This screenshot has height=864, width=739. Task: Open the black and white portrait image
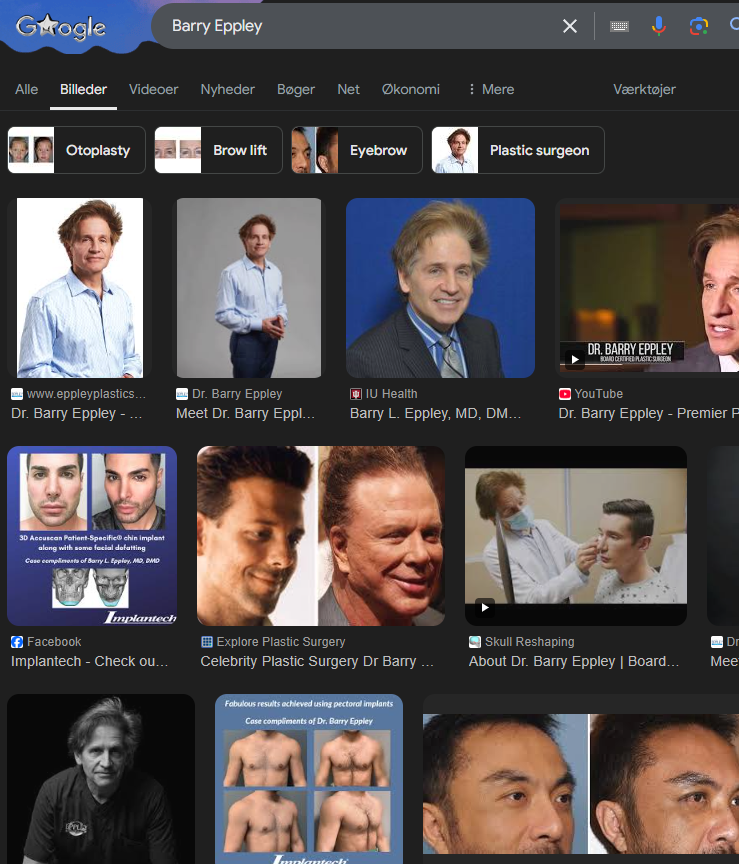(101, 779)
